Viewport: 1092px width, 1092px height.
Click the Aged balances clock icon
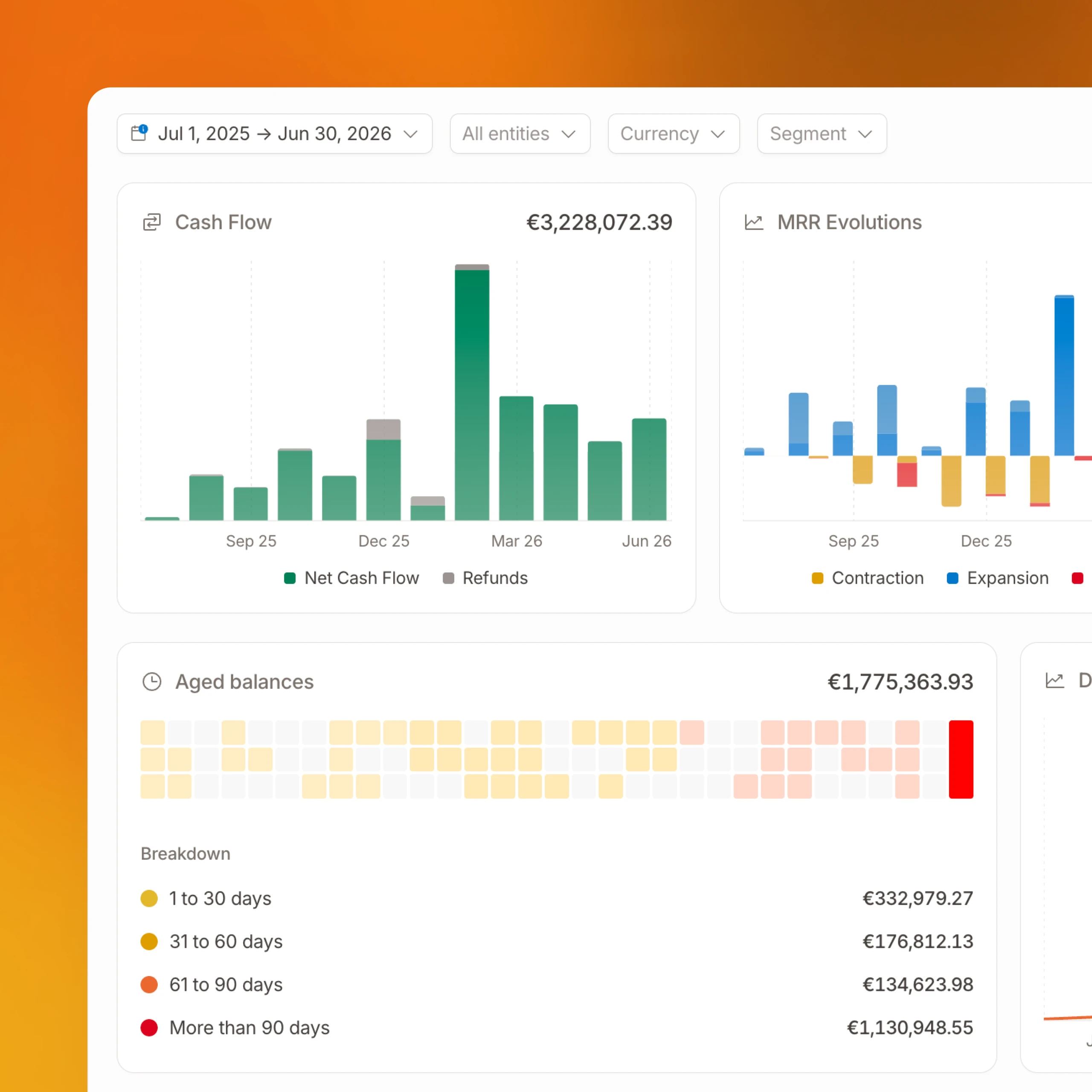151,682
